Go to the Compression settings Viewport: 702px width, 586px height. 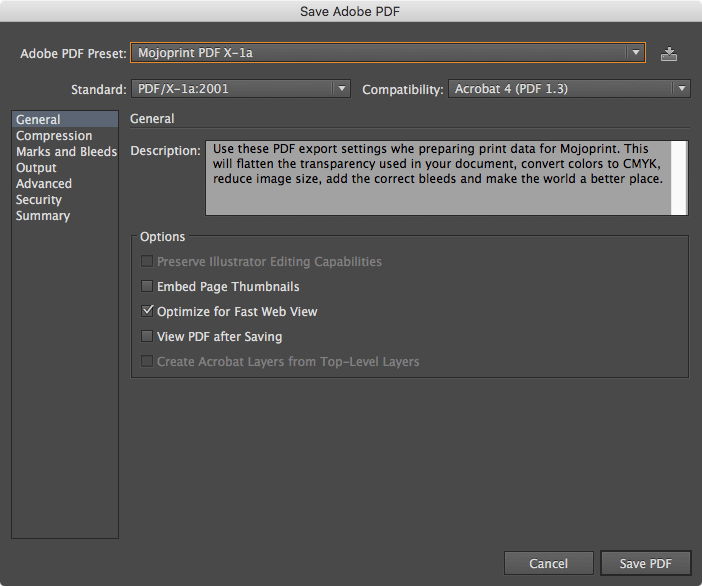click(54, 136)
